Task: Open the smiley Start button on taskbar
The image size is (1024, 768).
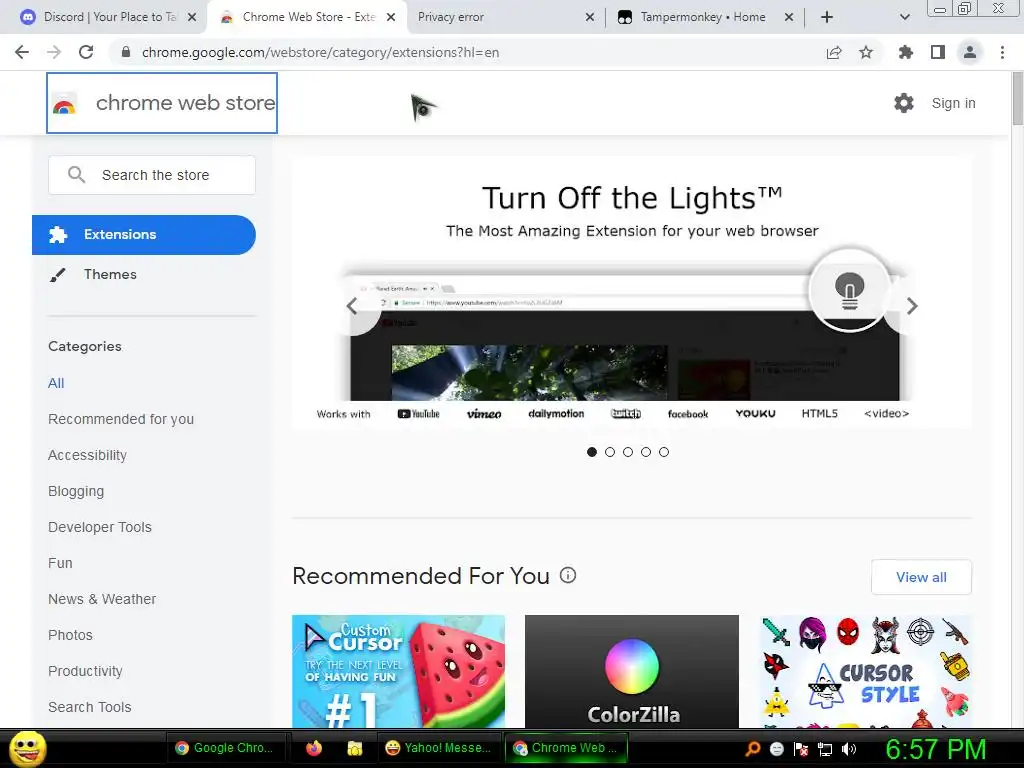Action: pyautogui.click(x=28, y=748)
